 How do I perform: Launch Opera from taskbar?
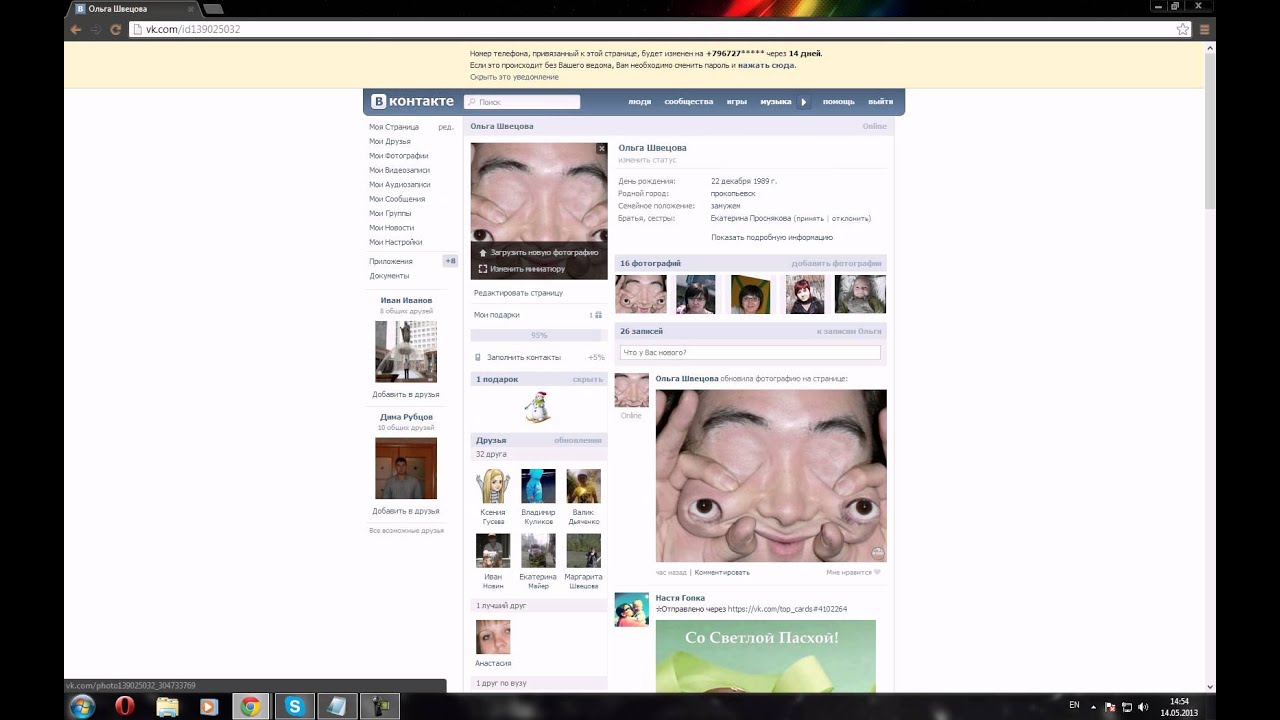(x=125, y=707)
